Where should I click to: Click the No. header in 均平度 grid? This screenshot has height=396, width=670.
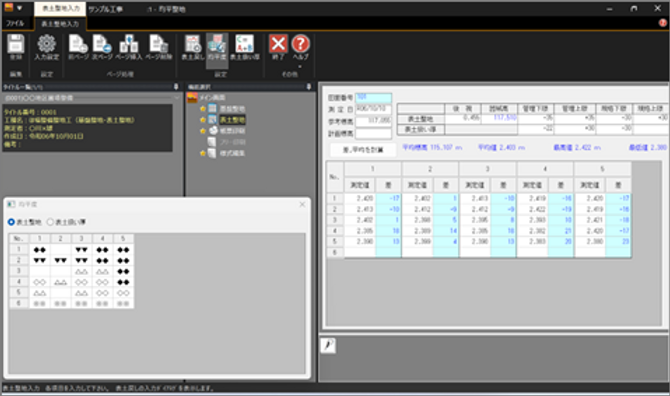pyautogui.click(x=19, y=238)
